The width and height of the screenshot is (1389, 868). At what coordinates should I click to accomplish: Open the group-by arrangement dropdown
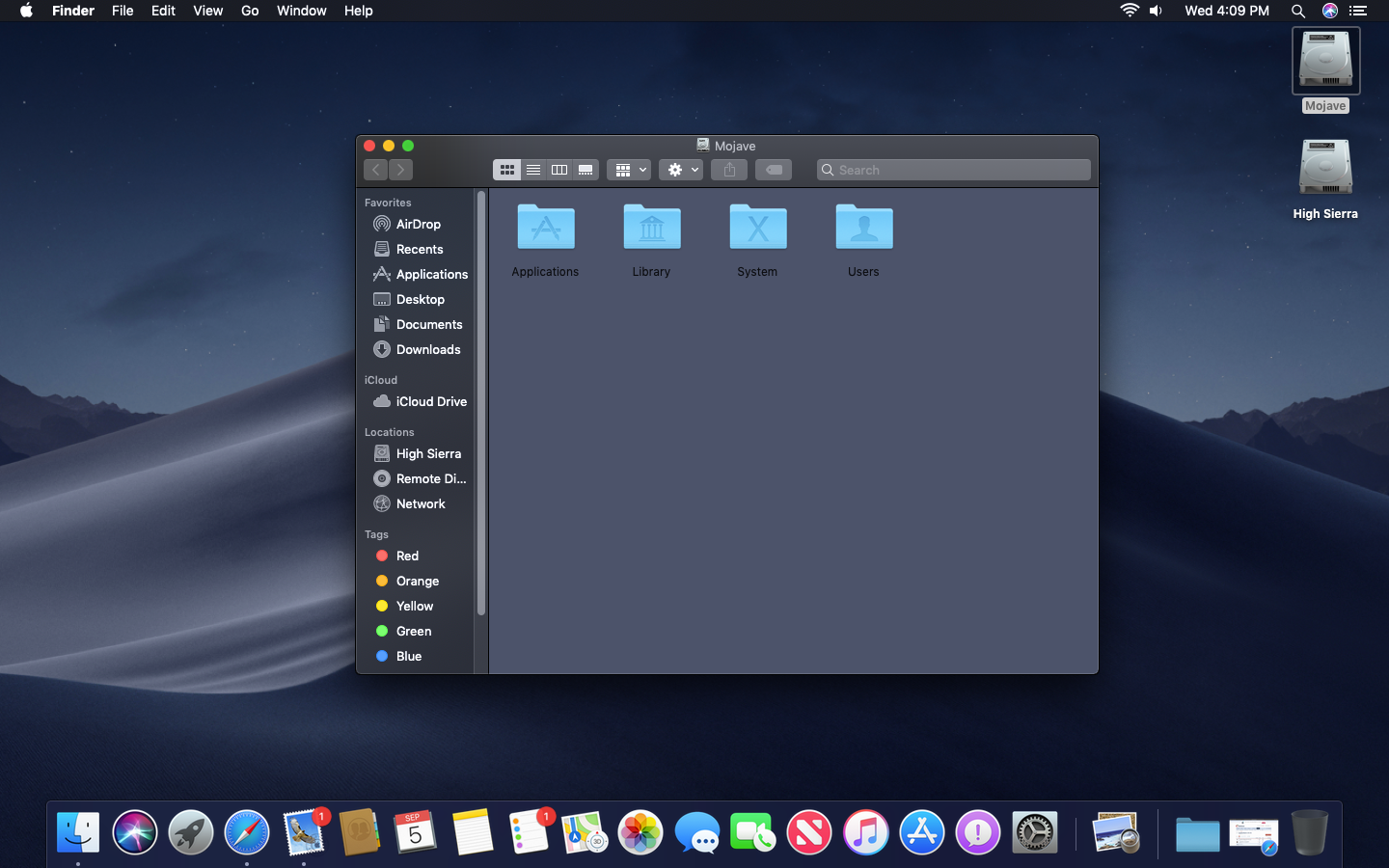tap(629, 170)
